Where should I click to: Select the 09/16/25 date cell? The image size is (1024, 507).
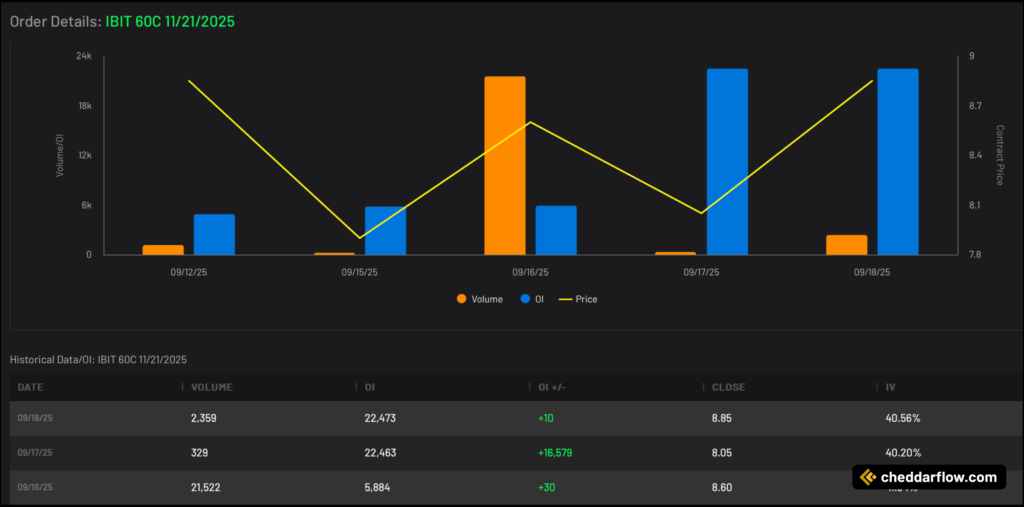tap(35, 487)
